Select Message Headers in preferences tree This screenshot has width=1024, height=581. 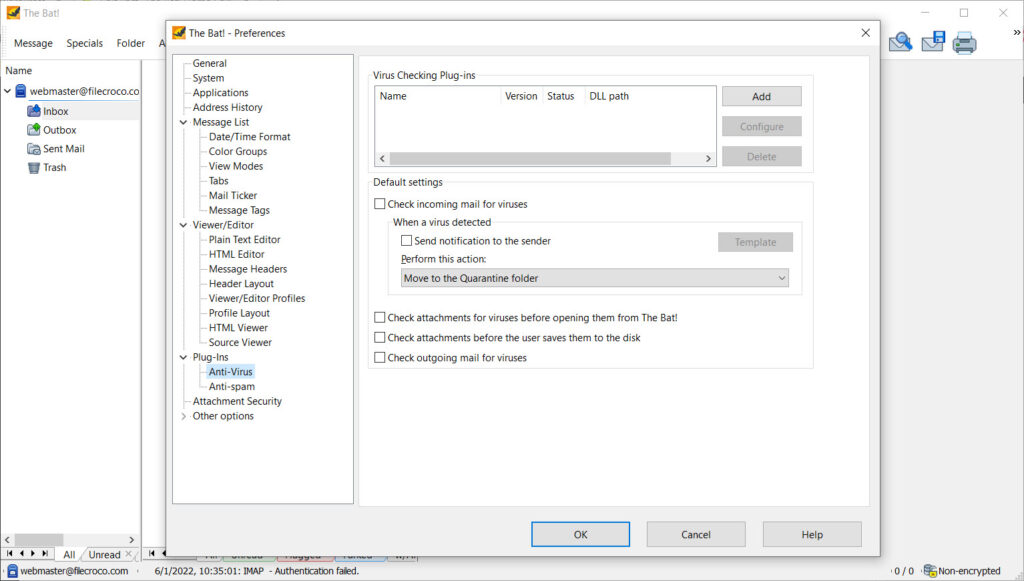tap(248, 269)
